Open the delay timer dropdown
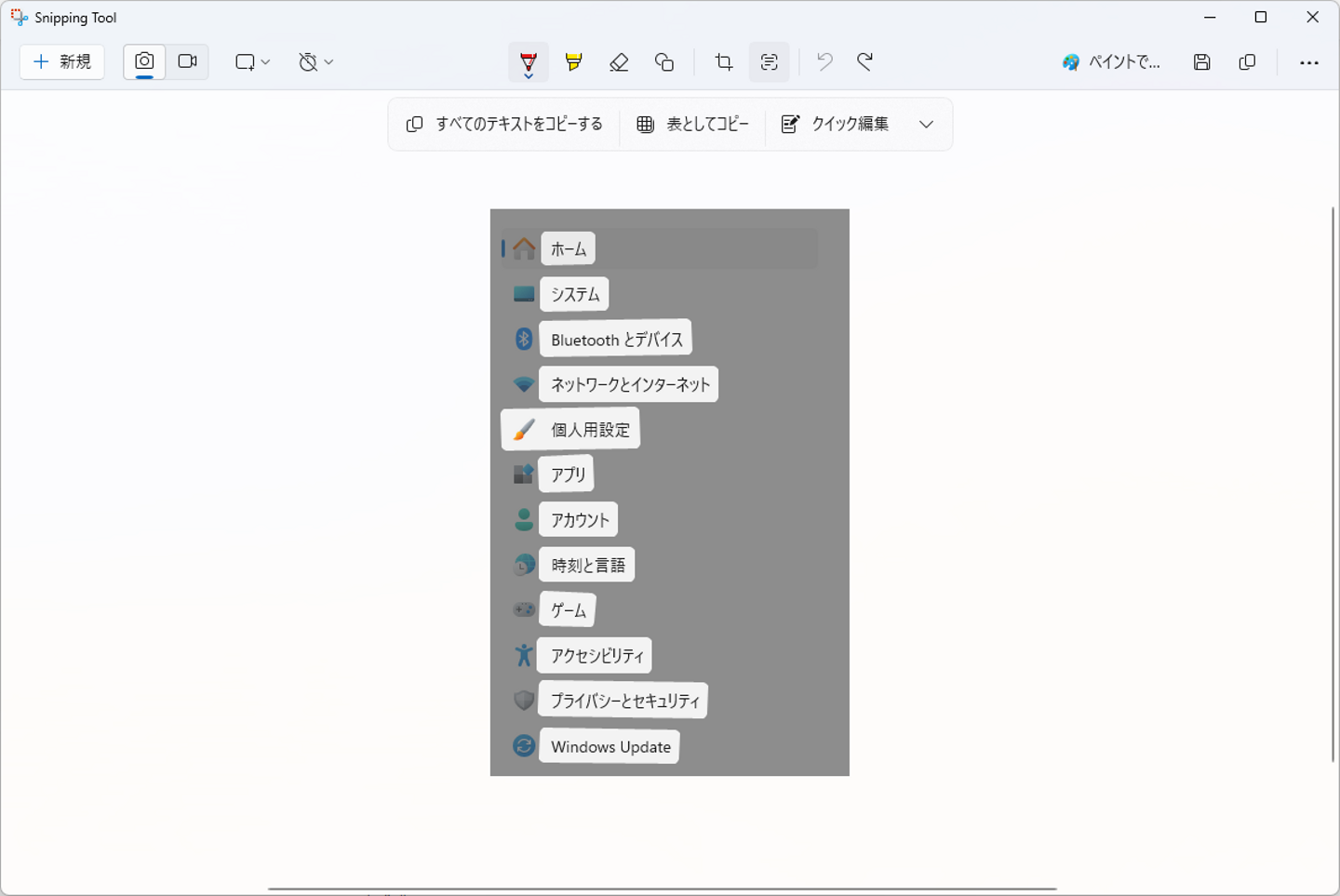 [x=315, y=62]
